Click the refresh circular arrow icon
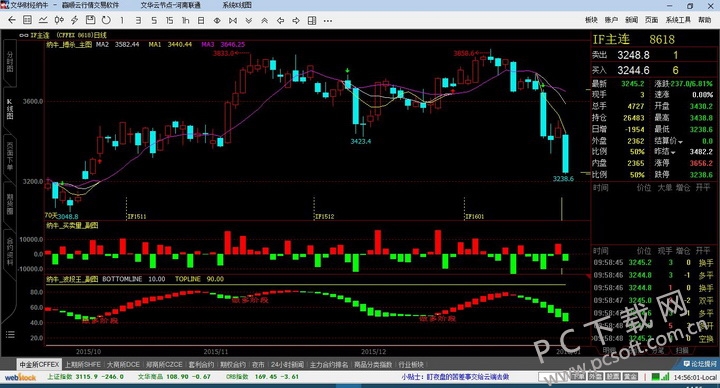The width and height of the screenshot is (720, 388). coord(106,20)
